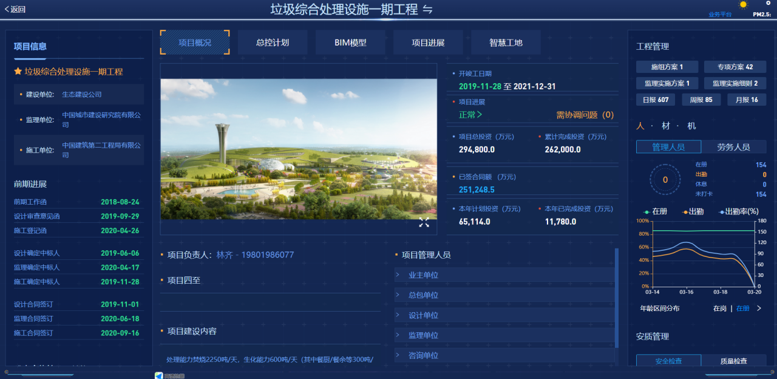Image resolution: width=778 pixels, height=379 pixels.
Task: Toggle the 在册 age distribution option
Action: [x=743, y=309]
